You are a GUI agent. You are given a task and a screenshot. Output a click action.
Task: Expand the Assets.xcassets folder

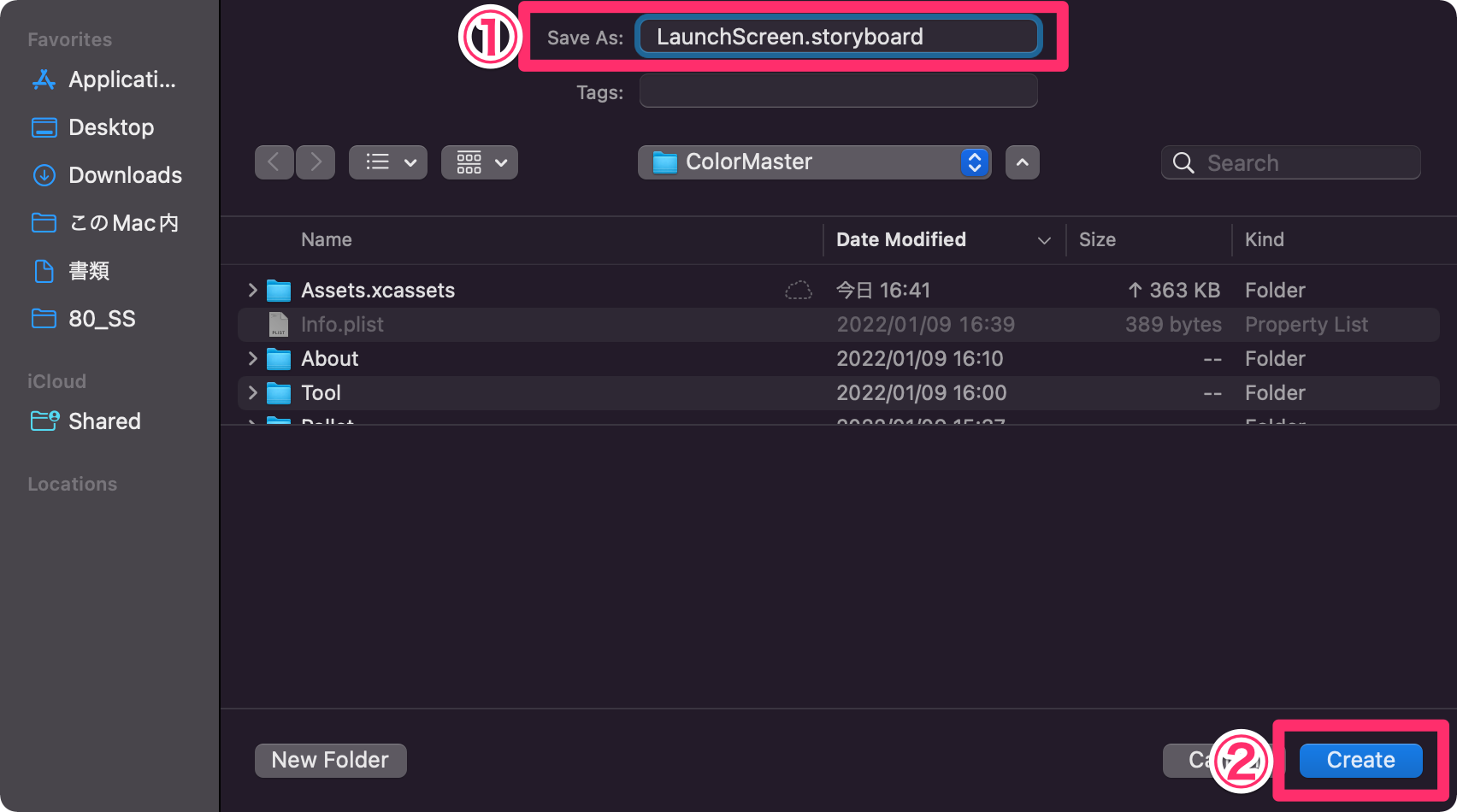[251, 290]
